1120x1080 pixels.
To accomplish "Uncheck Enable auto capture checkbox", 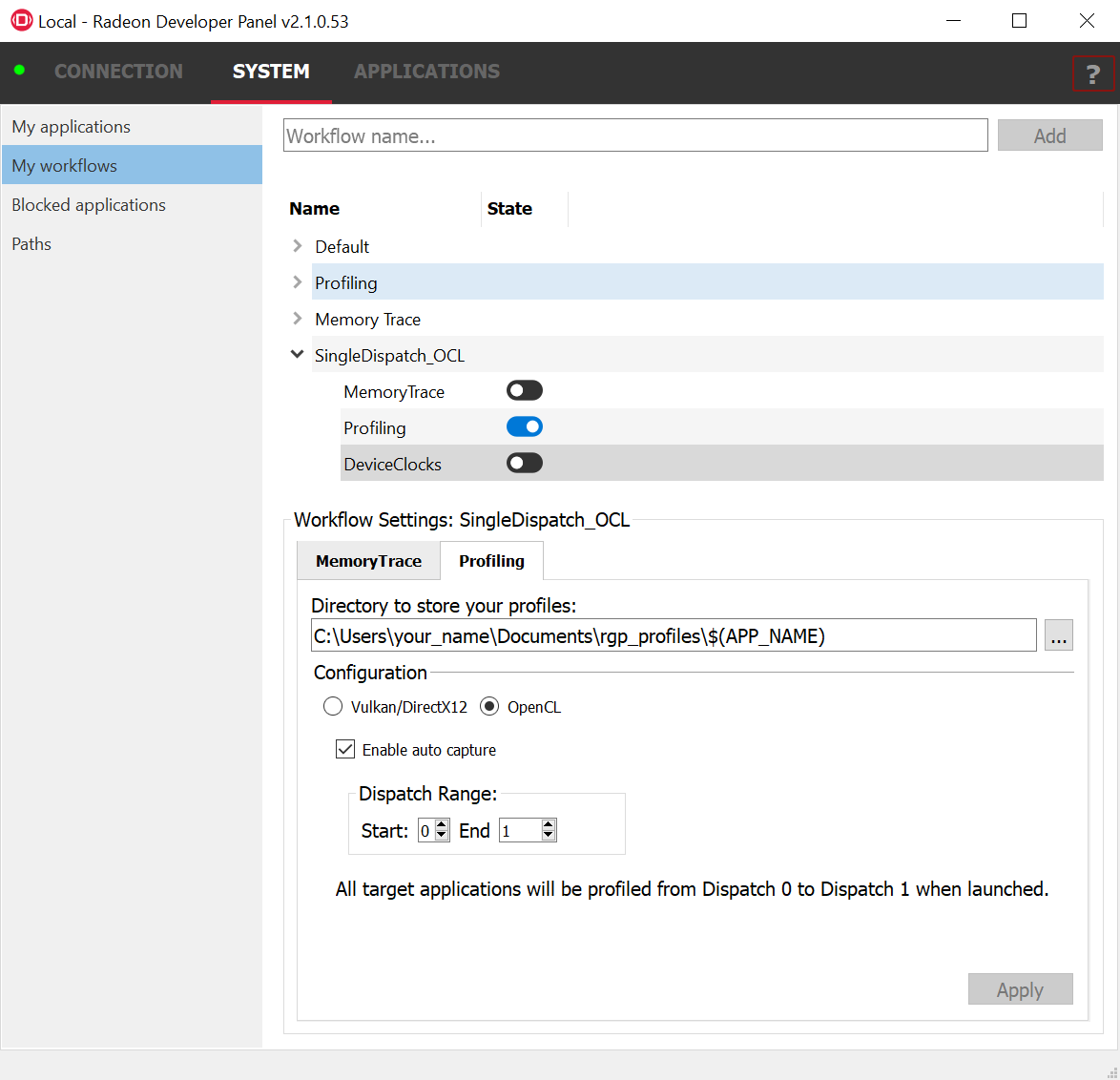I will (x=345, y=750).
